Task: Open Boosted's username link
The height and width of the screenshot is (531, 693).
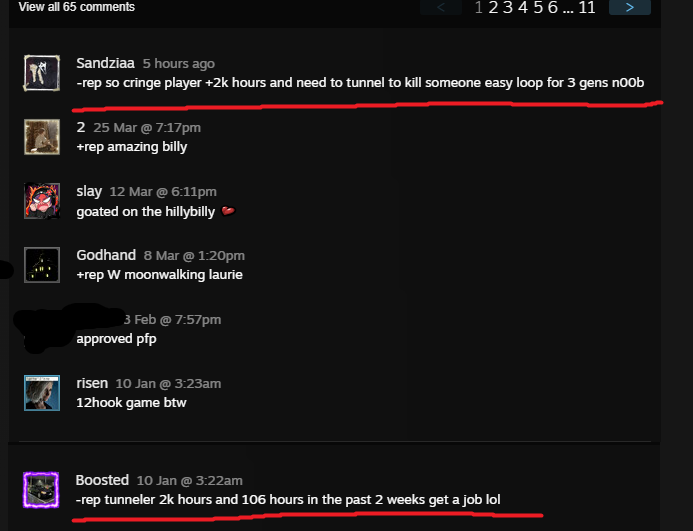Action: click(102, 480)
